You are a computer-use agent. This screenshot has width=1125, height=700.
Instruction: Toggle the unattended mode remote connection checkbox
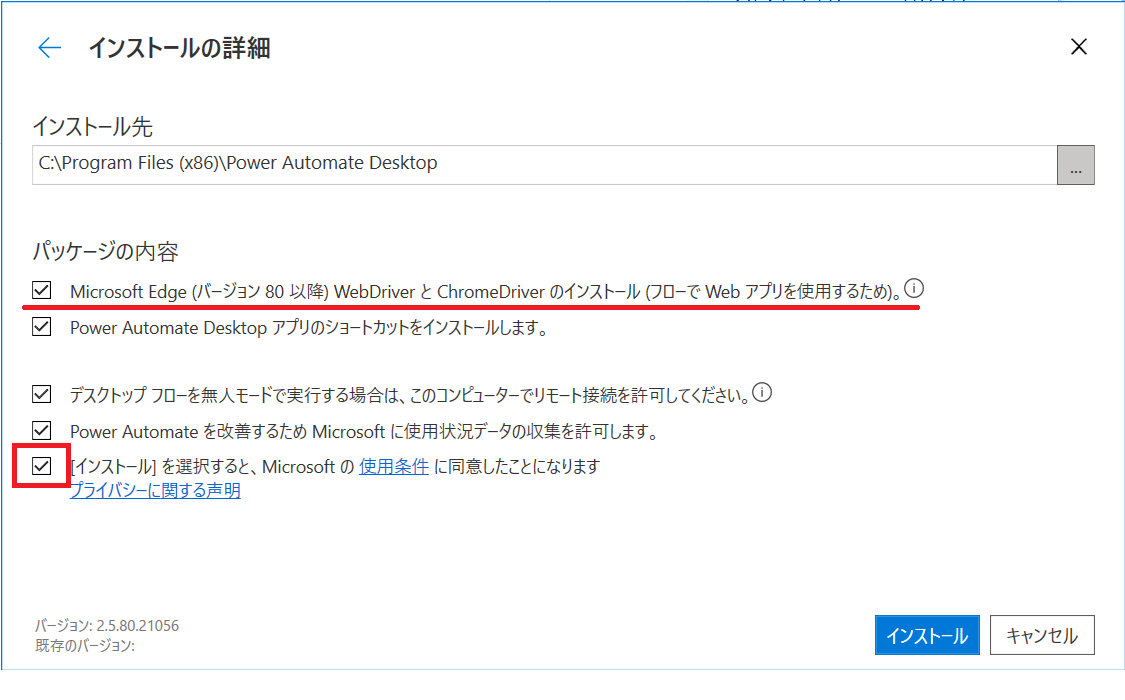(42, 394)
